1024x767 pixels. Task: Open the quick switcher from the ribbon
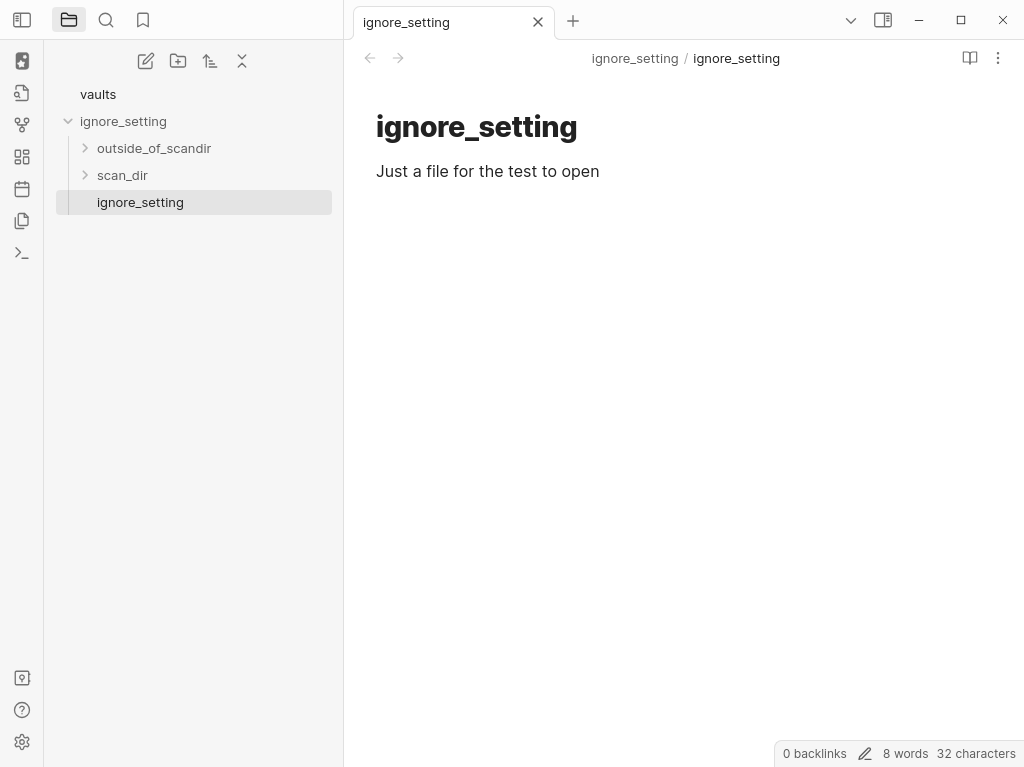22,93
